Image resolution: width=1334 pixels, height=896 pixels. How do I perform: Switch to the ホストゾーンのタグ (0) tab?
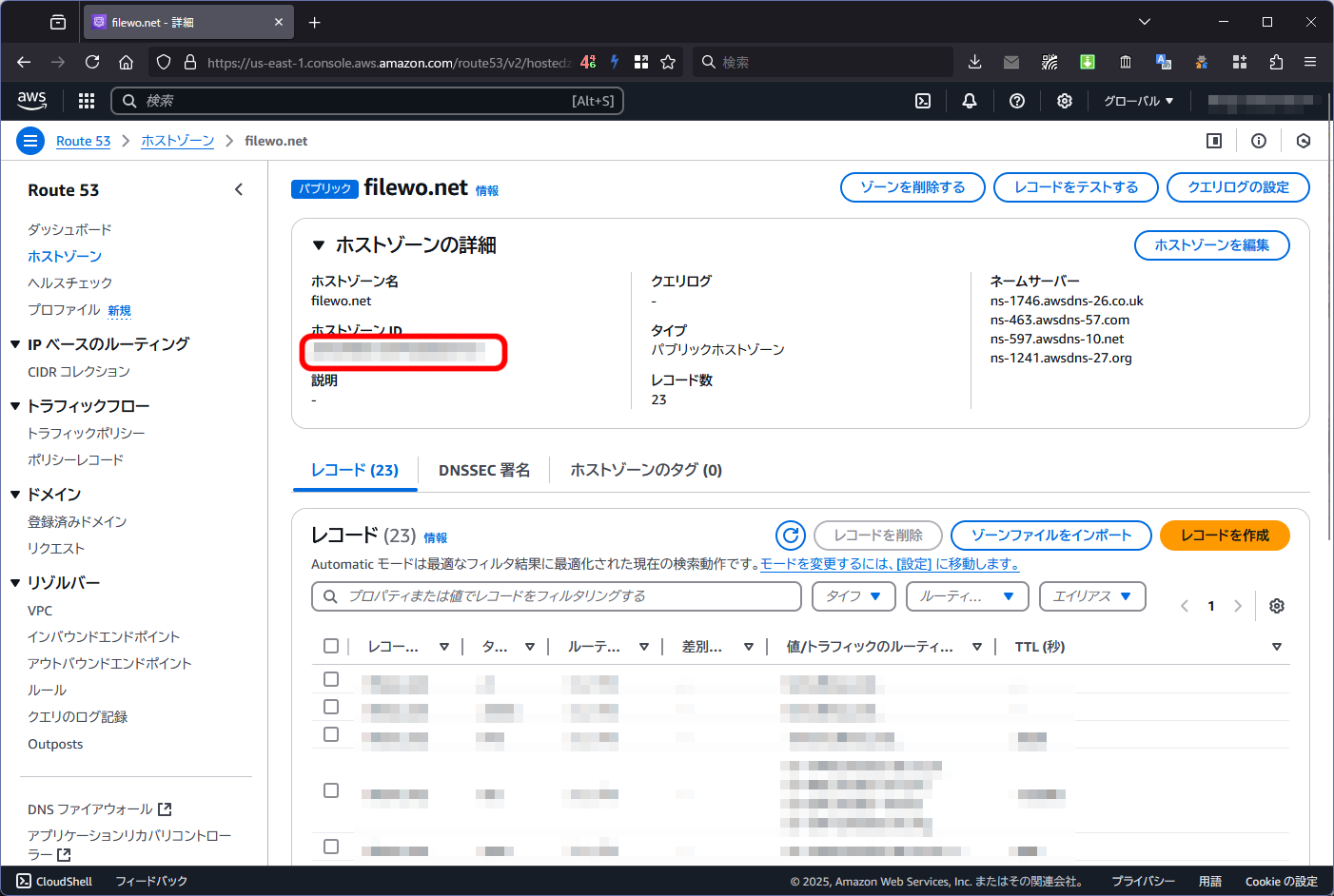pyautogui.click(x=646, y=470)
